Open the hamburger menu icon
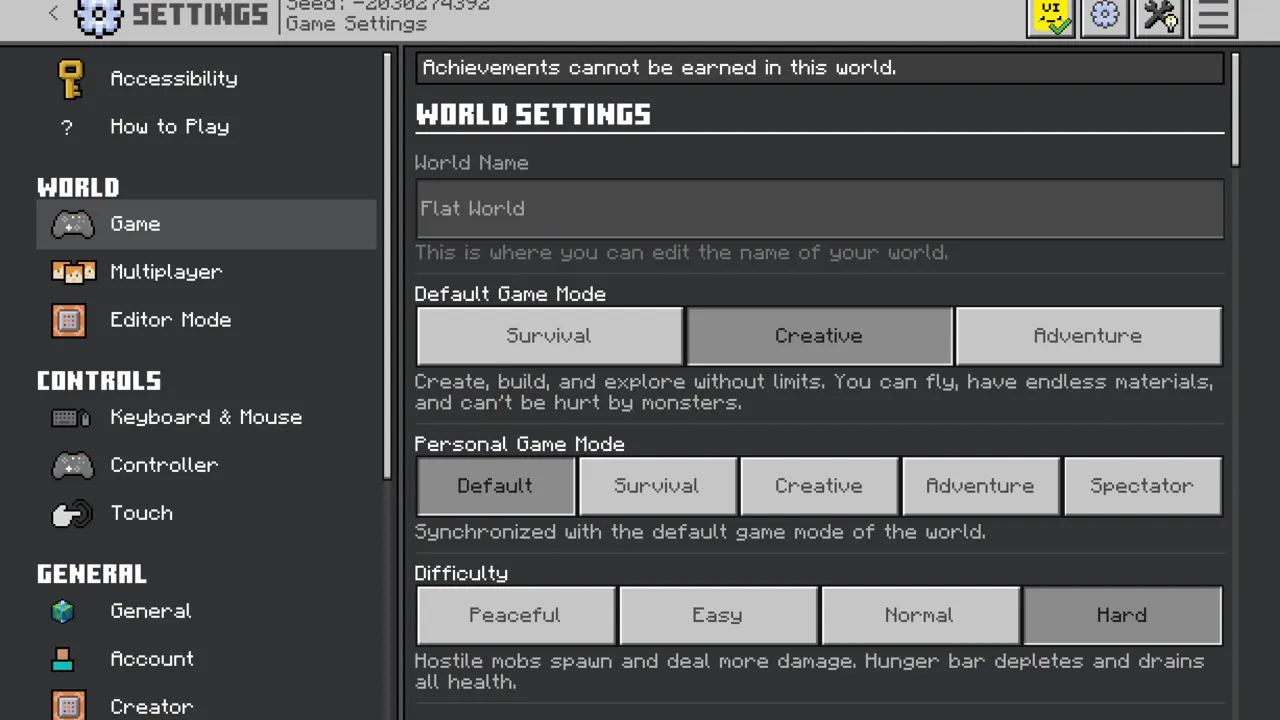 click(x=1214, y=16)
